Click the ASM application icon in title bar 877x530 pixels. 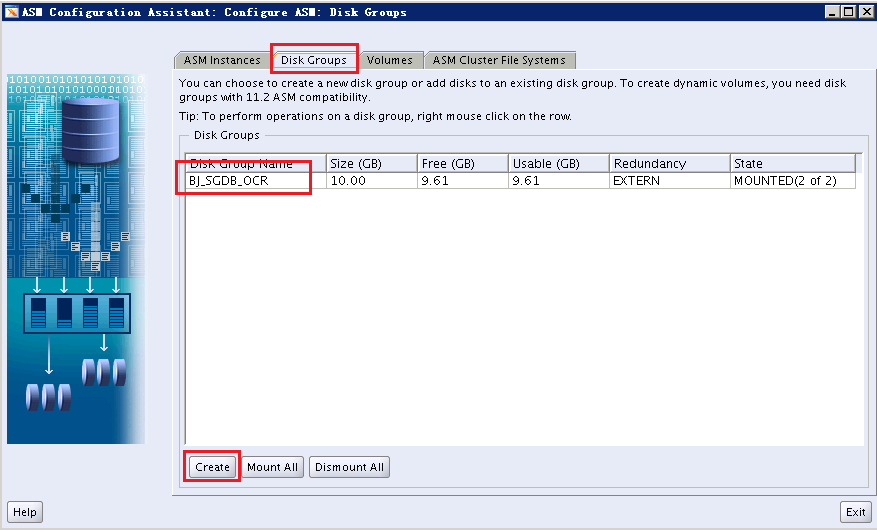click(x=12, y=12)
